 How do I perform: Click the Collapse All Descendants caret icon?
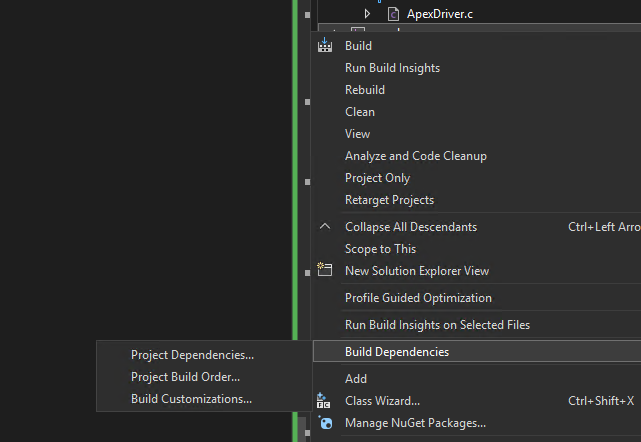325,227
